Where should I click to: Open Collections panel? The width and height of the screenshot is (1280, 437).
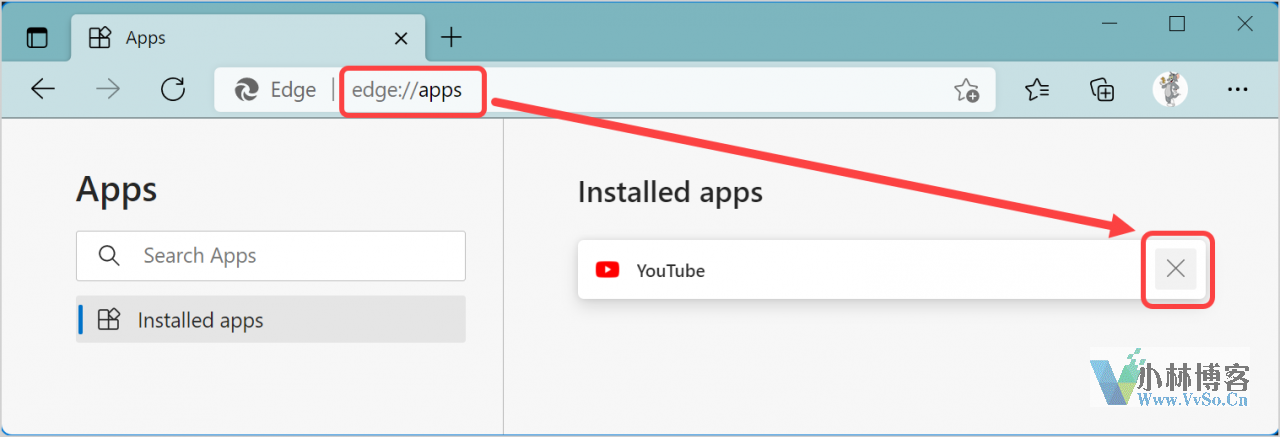click(x=1102, y=89)
